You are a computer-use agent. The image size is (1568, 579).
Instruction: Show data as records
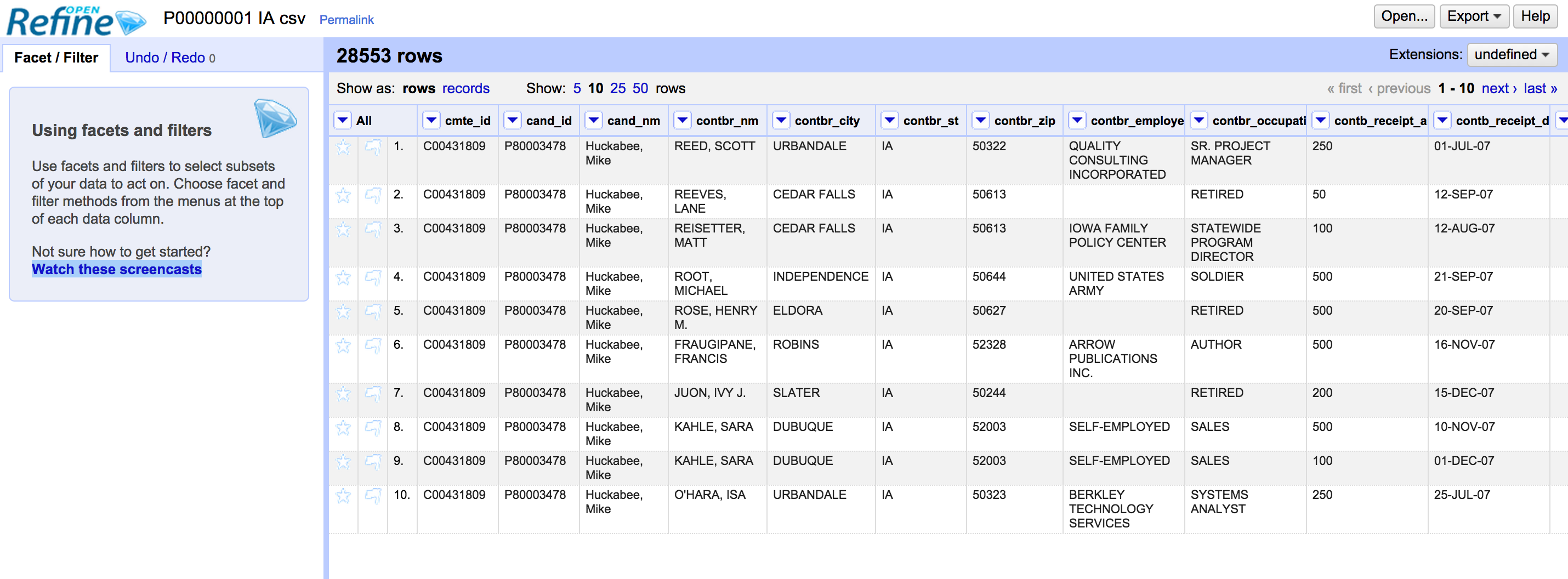coord(465,89)
